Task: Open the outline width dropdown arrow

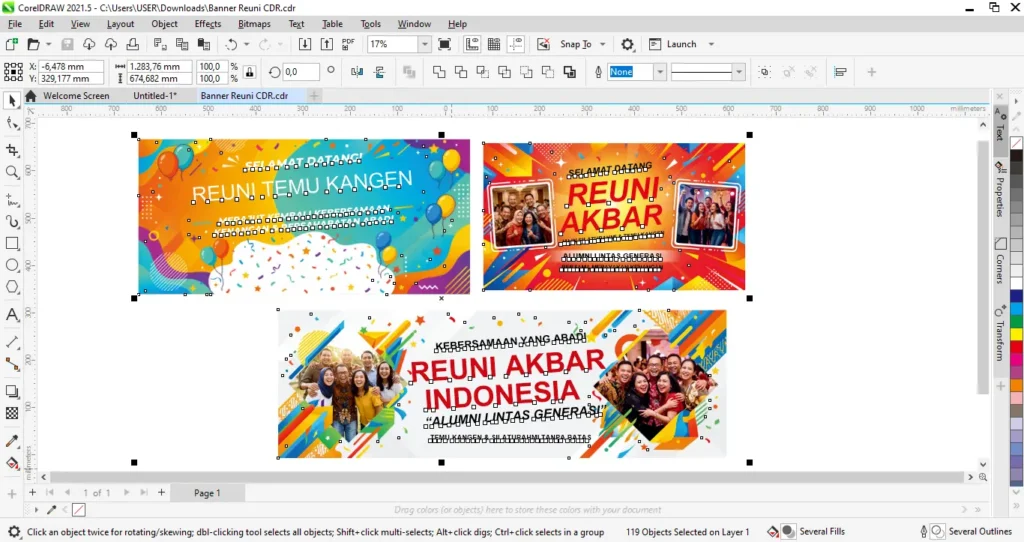Action: pyautogui.click(x=660, y=72)
